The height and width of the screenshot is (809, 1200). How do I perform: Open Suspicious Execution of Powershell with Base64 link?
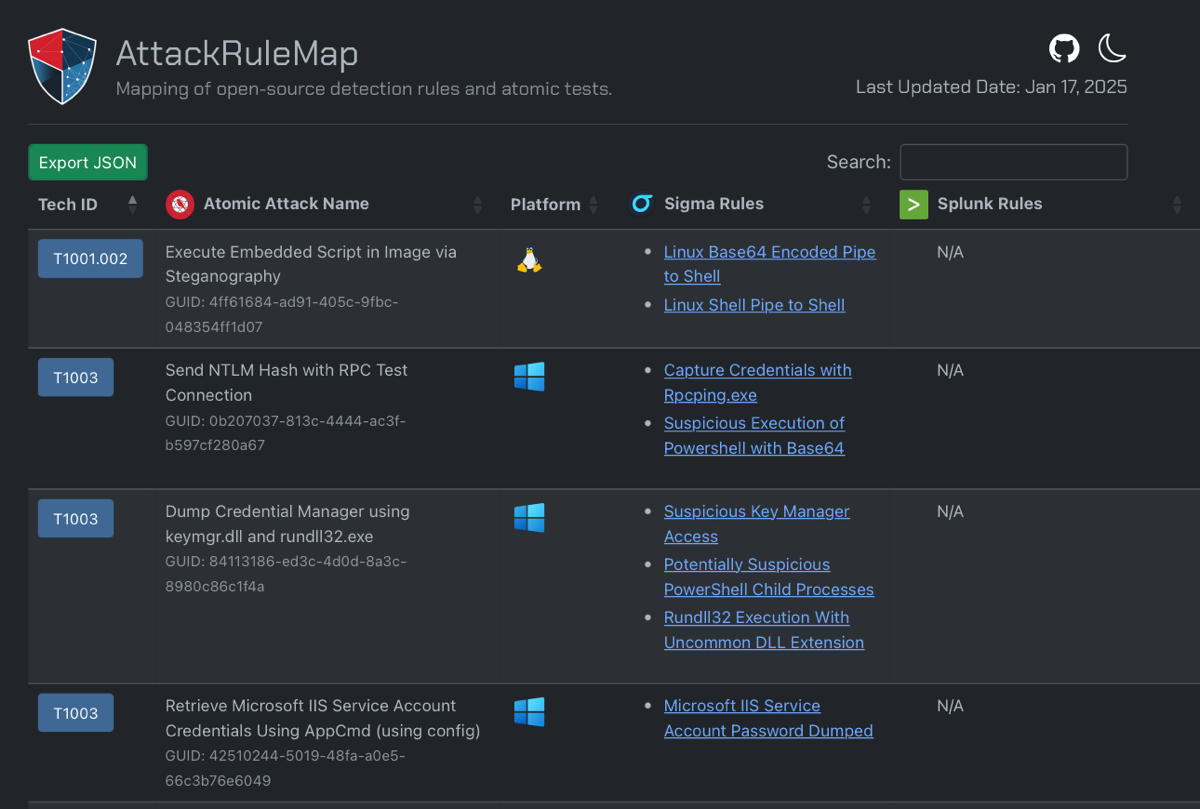pyautogui.click(x=754, y=435)
